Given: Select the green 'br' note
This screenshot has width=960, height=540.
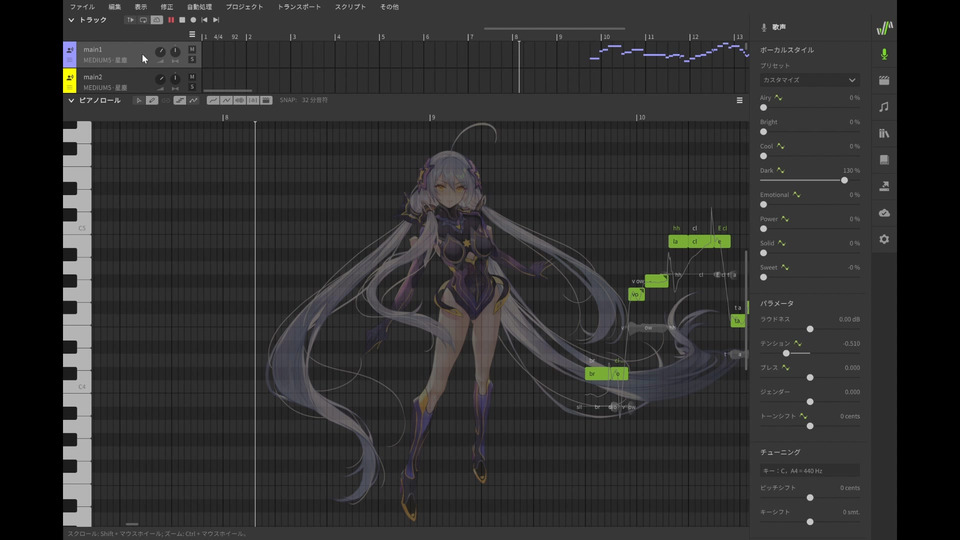Looking at the screenshot, I should point(597,373).
